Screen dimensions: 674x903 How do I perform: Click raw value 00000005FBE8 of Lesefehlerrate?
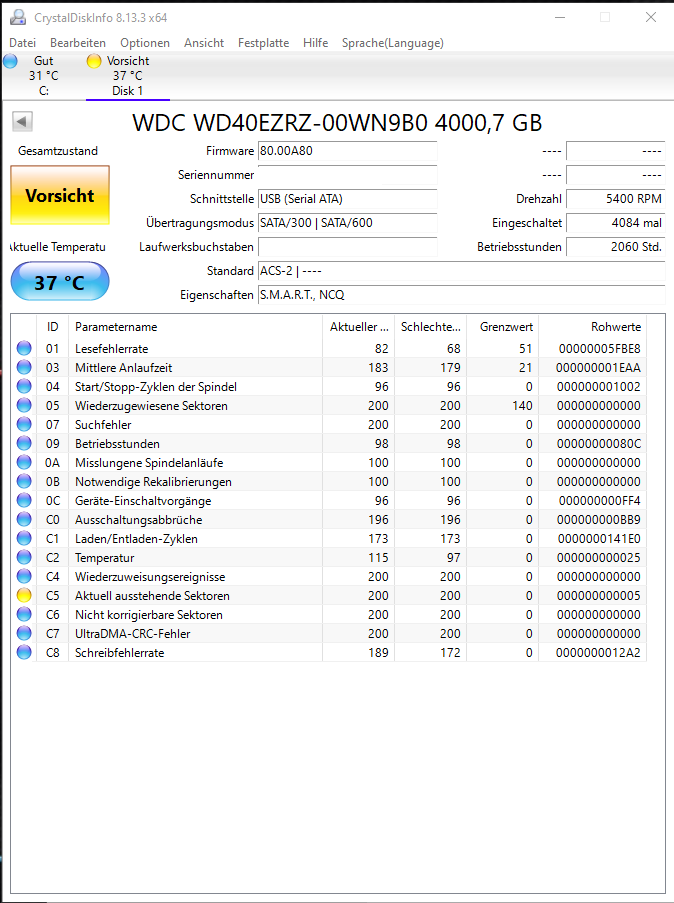tap(599, 348)
